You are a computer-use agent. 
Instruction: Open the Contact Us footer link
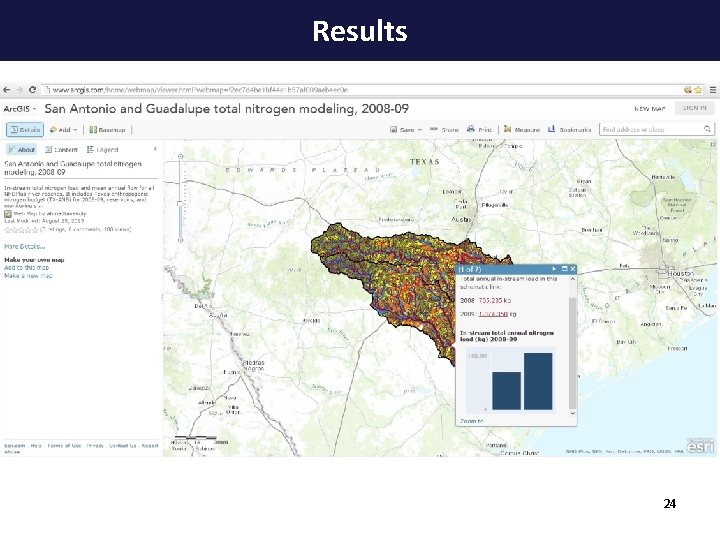tap(123, 446)
